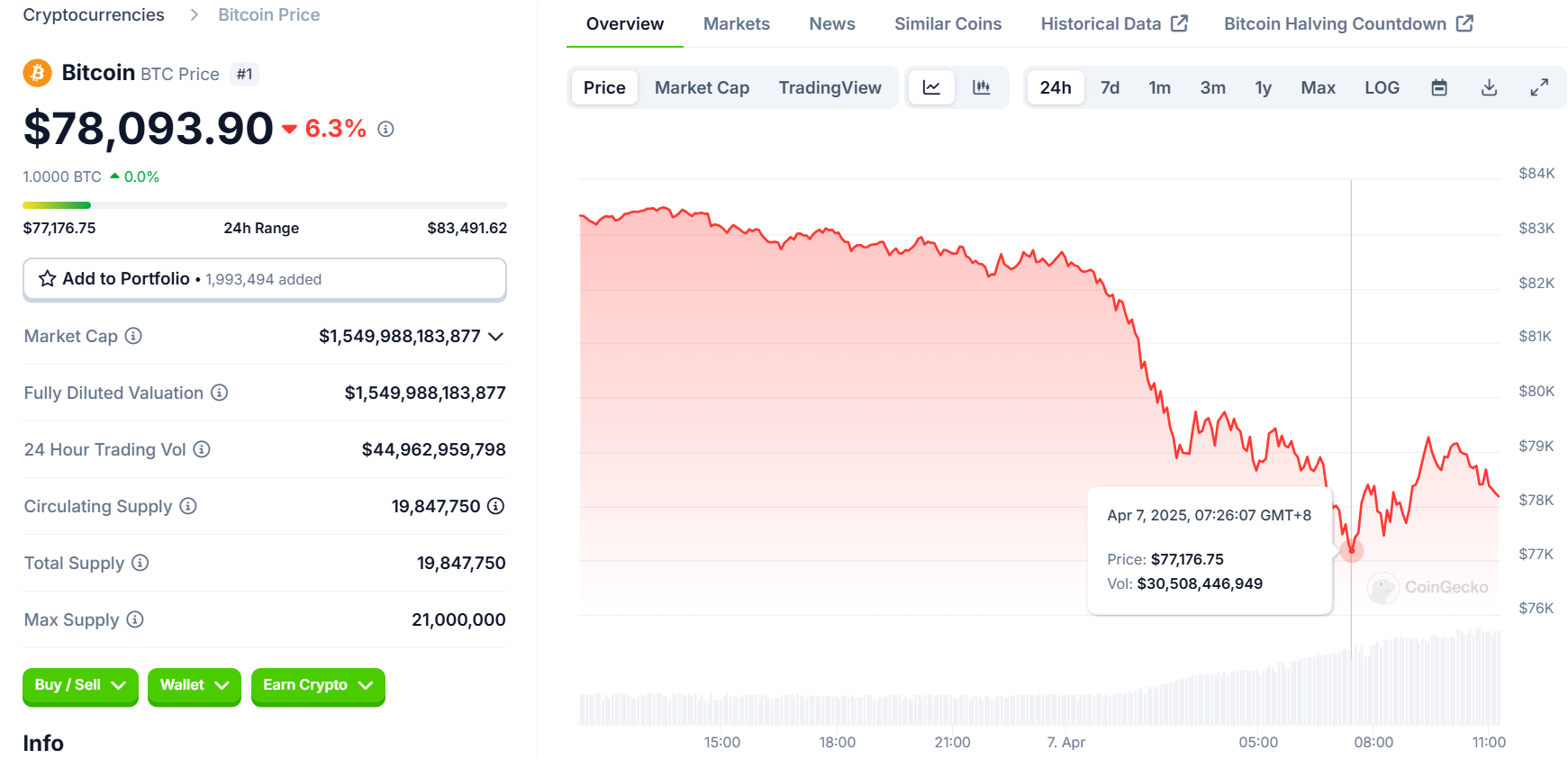Open the Overview tab

pos(624,24)
